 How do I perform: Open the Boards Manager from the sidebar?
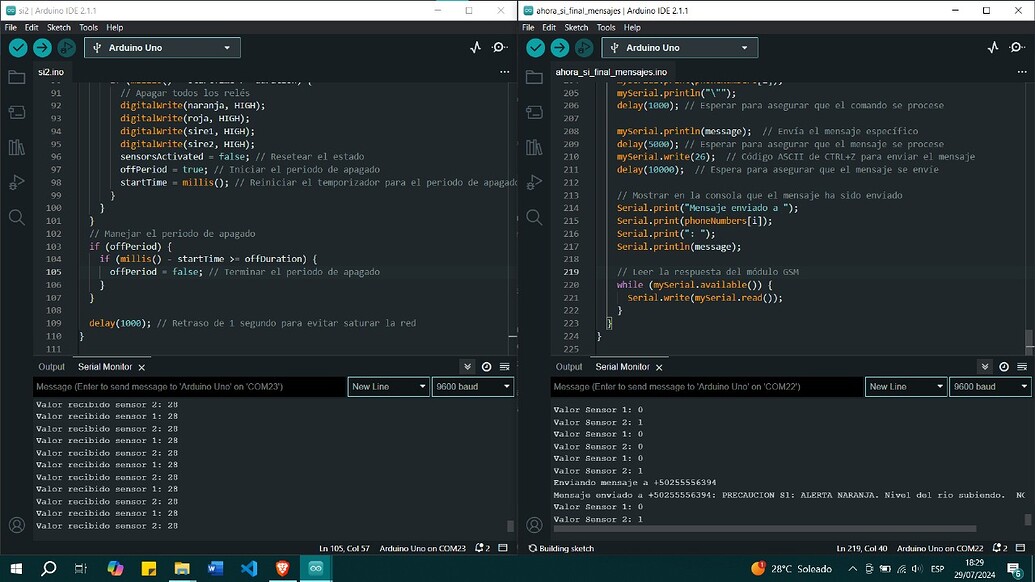tap(15, 112)
